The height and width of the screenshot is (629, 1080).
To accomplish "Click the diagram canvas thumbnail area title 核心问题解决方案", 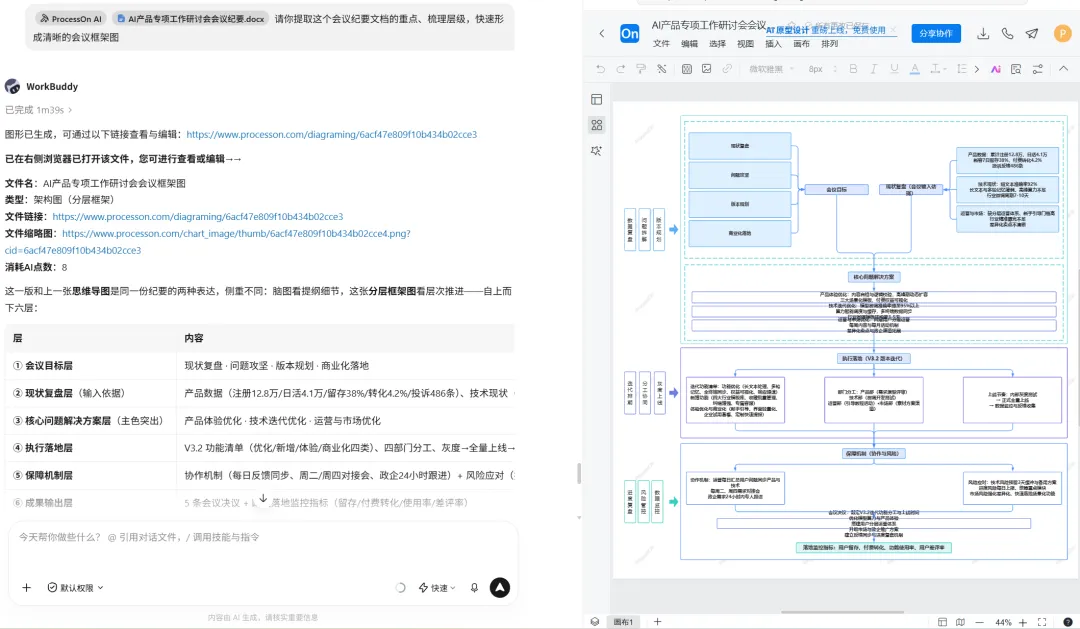I will (873, 277).
